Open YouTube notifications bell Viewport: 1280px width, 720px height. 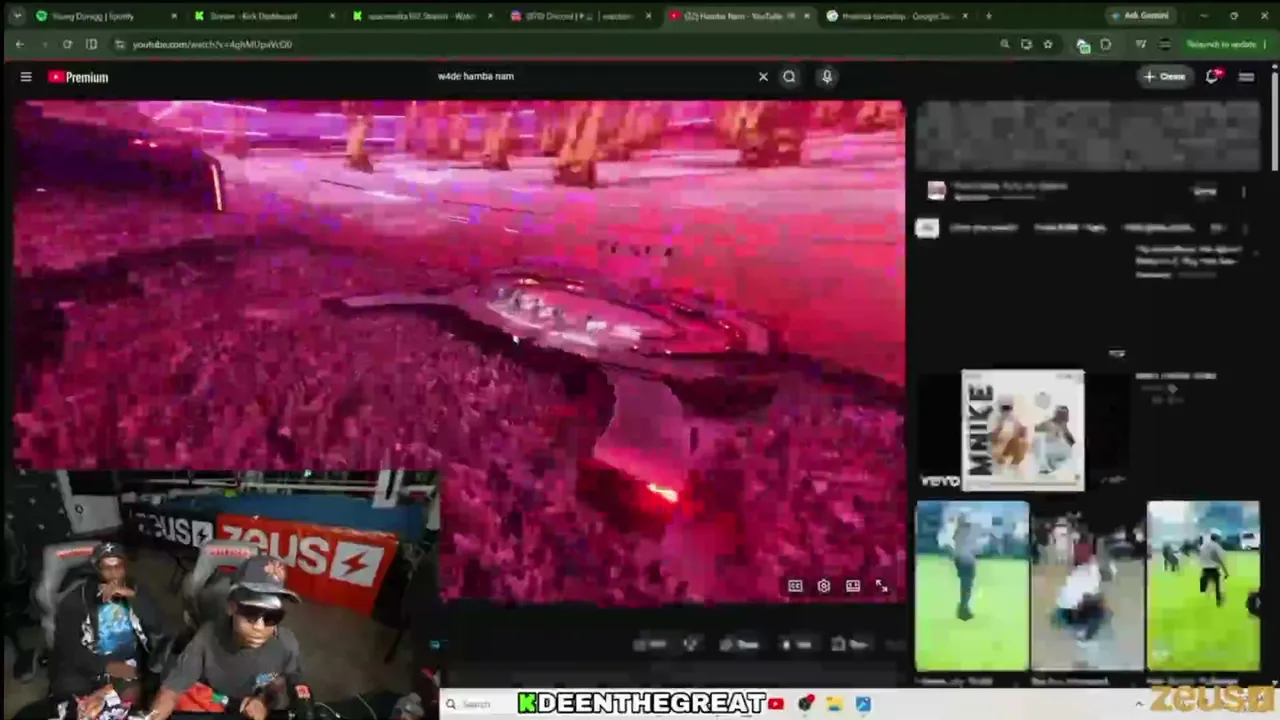coord(1212,77)
